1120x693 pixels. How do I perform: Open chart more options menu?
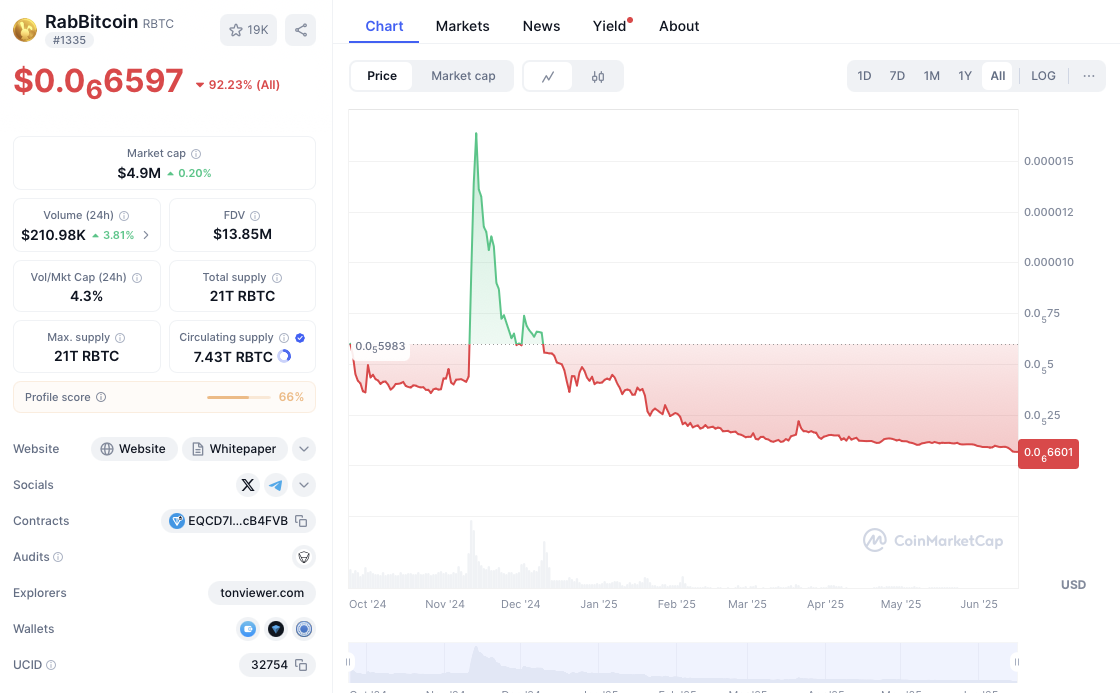[1089, 76]
